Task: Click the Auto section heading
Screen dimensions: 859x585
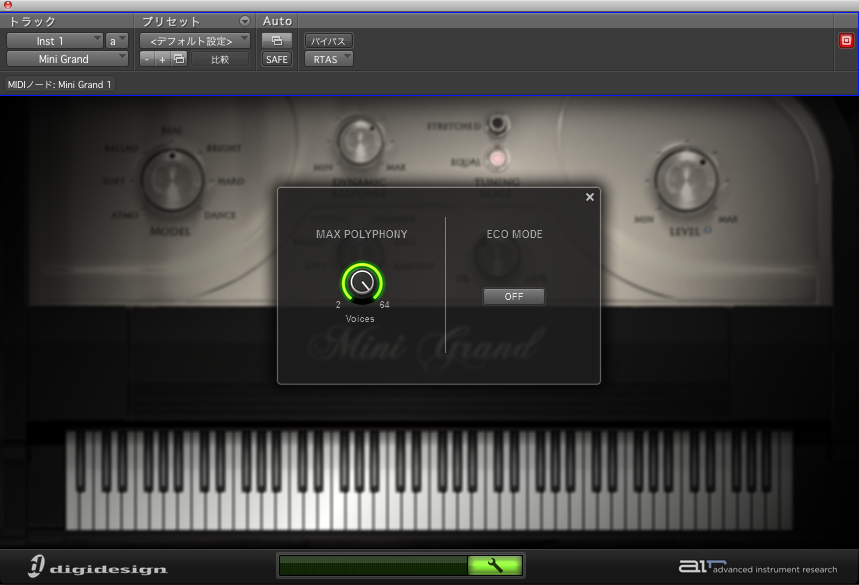Action: (277, 21)
